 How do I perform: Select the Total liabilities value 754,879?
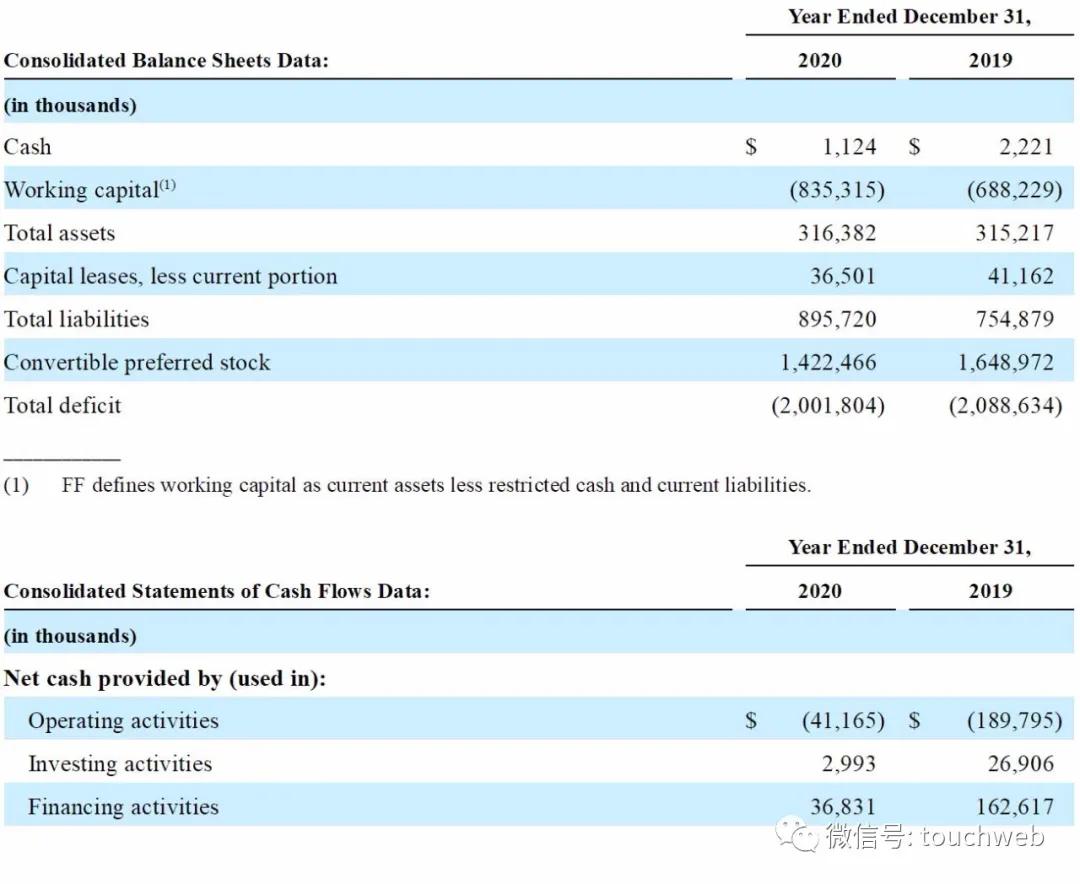coord(1015,319)
